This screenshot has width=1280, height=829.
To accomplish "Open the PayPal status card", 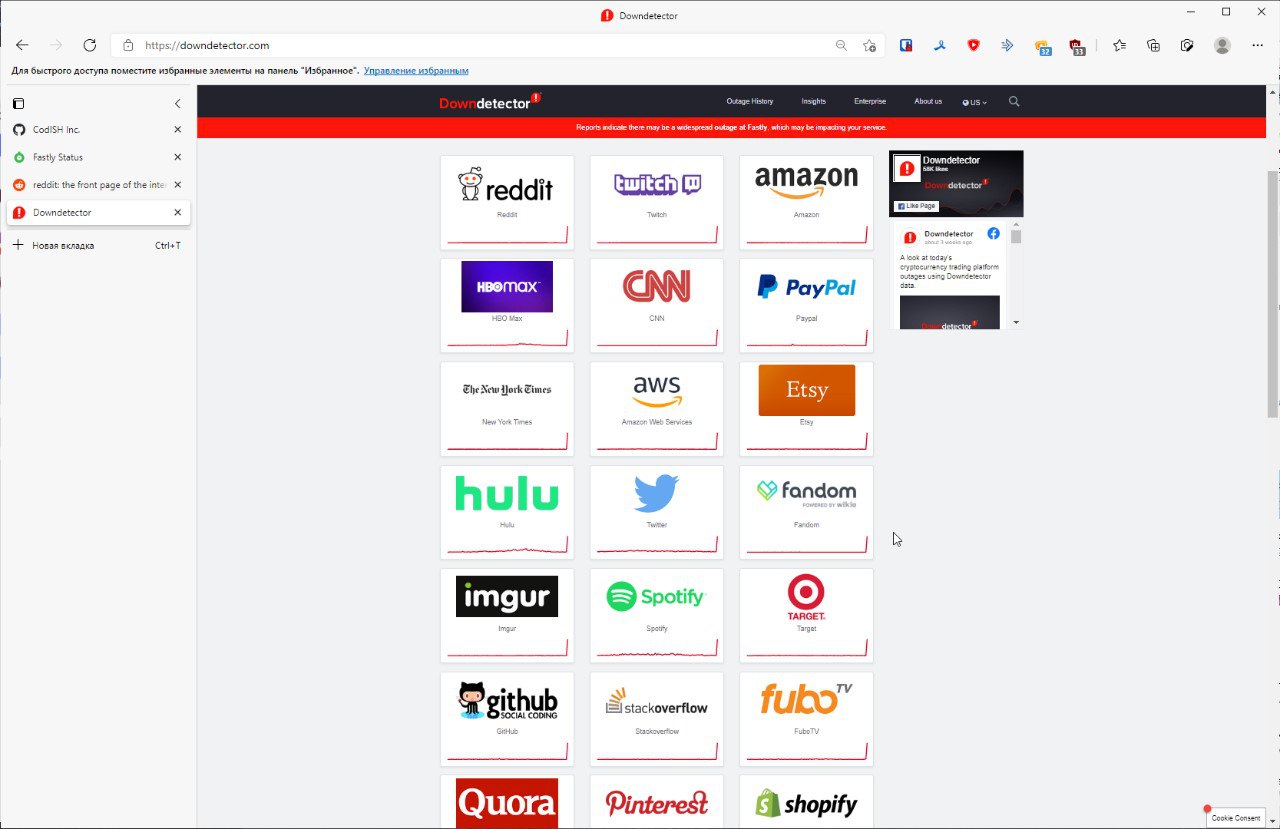I will click(806, 305).
